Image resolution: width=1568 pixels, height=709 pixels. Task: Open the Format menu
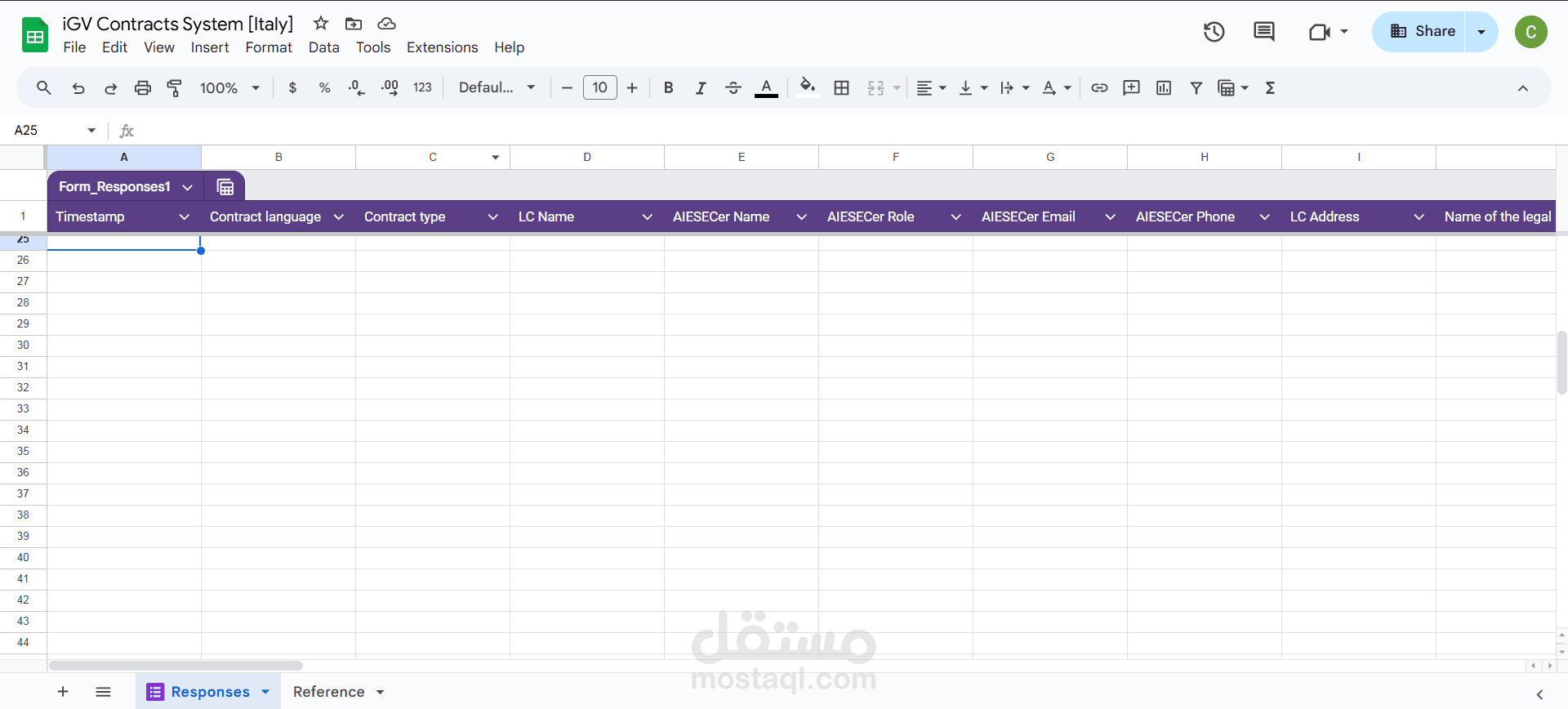click(x=269, y=47)
